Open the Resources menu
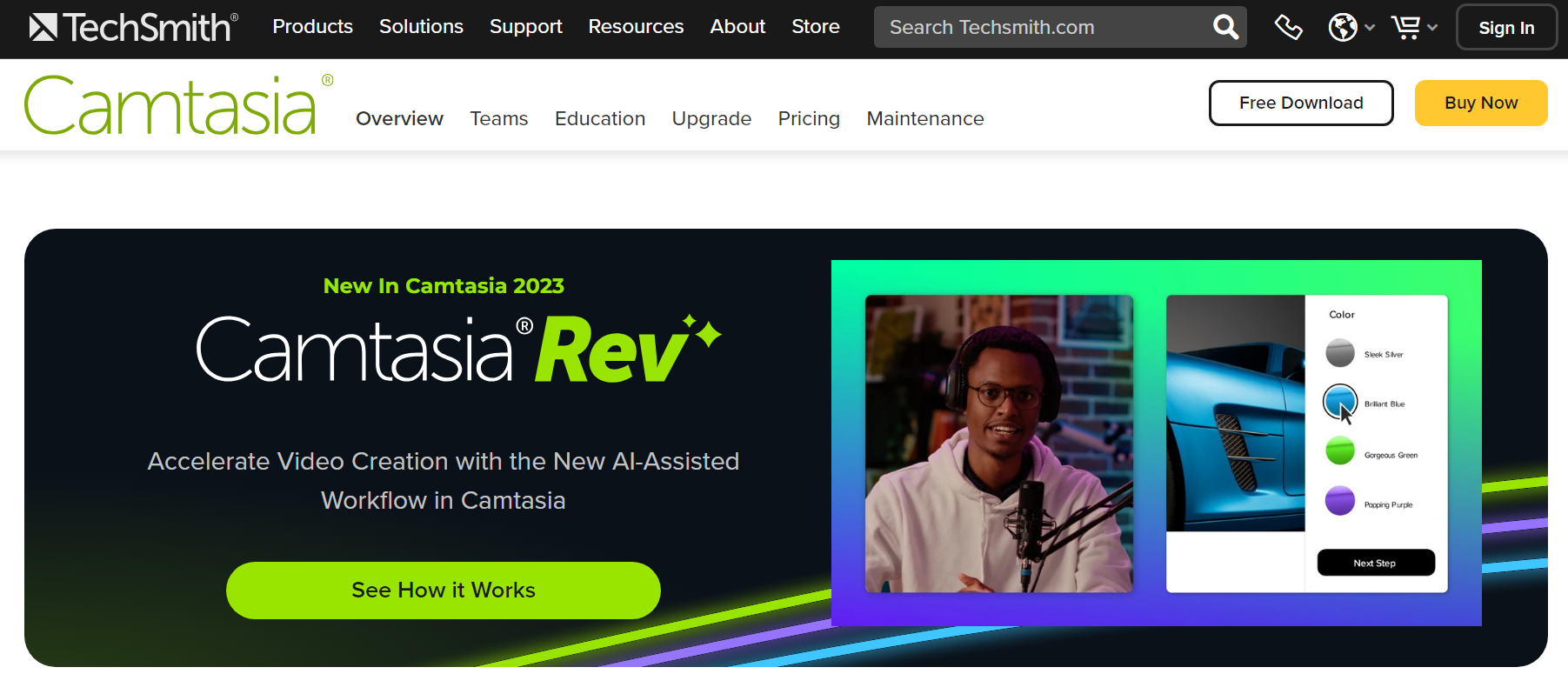 click(x=636, y=27)
